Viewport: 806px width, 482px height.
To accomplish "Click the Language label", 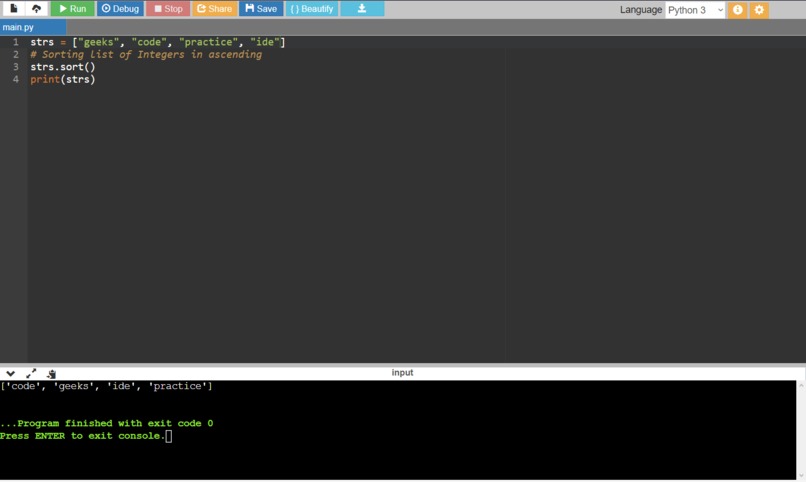I will click(640, 10).
